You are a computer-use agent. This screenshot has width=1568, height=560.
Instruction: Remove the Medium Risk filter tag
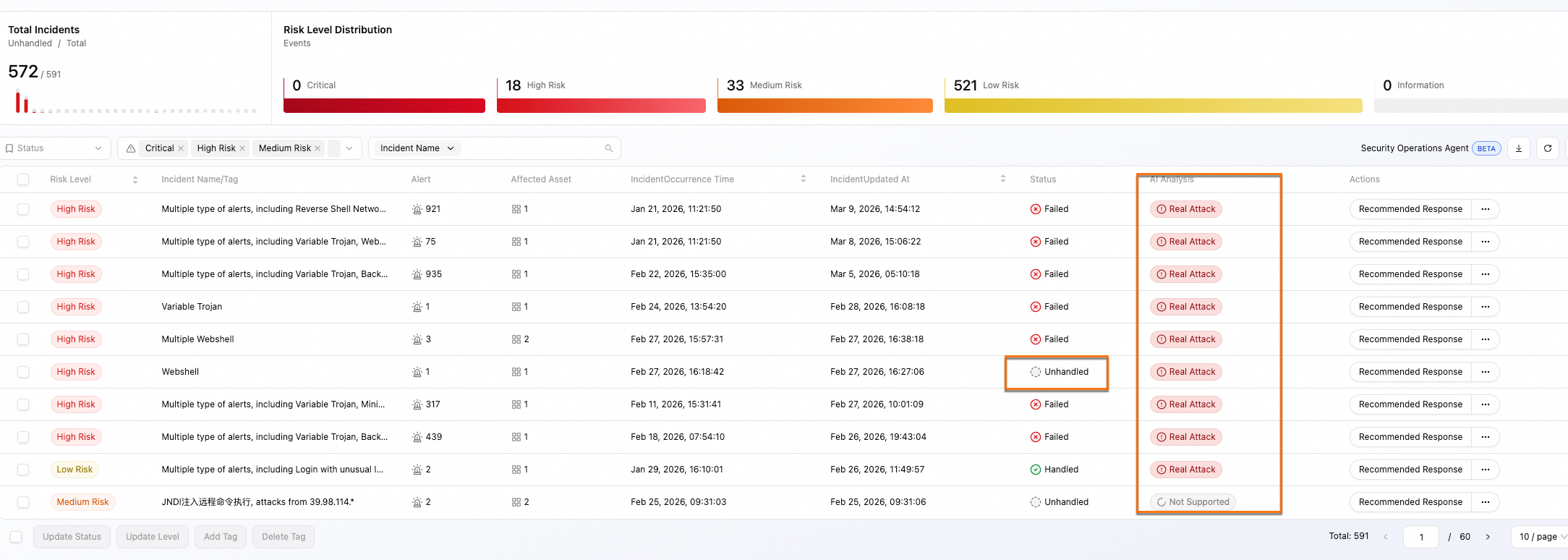click(x=318, y=148)
